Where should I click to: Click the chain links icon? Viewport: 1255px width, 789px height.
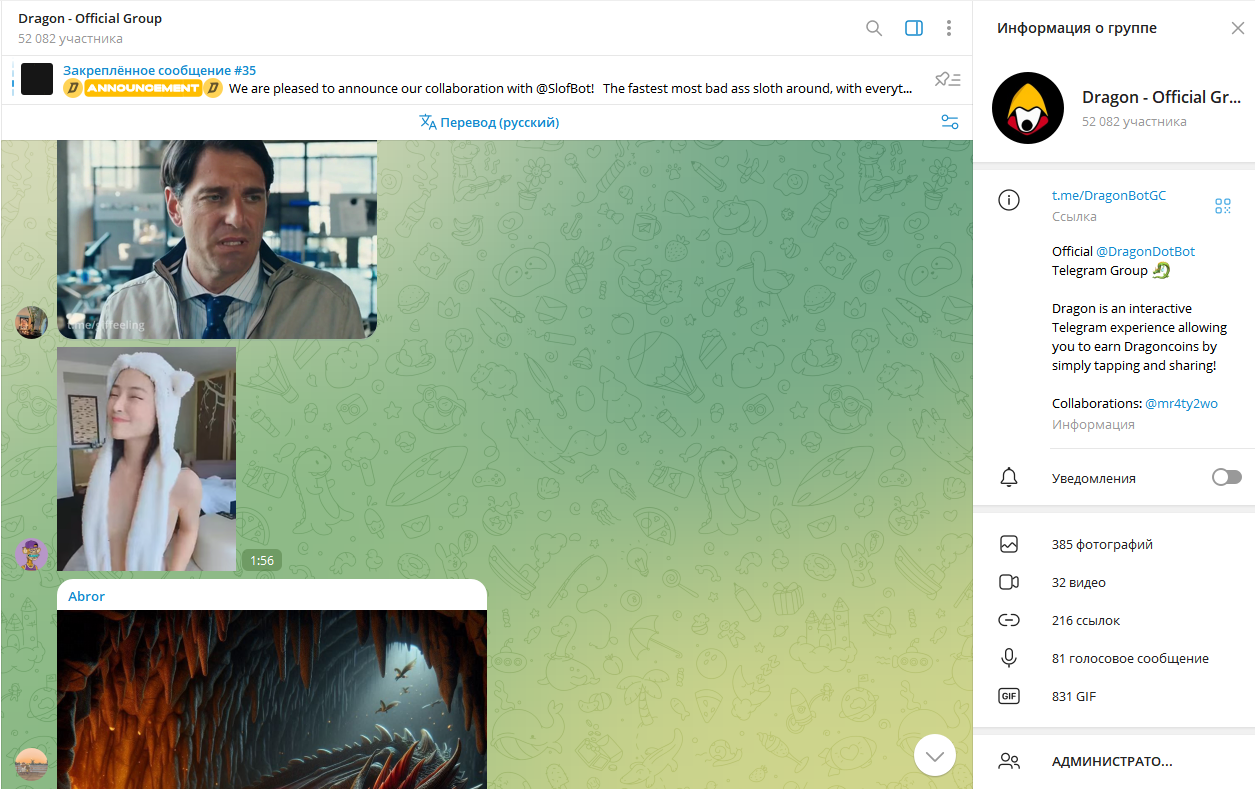pyautogui.click(x=1009, y=621)
